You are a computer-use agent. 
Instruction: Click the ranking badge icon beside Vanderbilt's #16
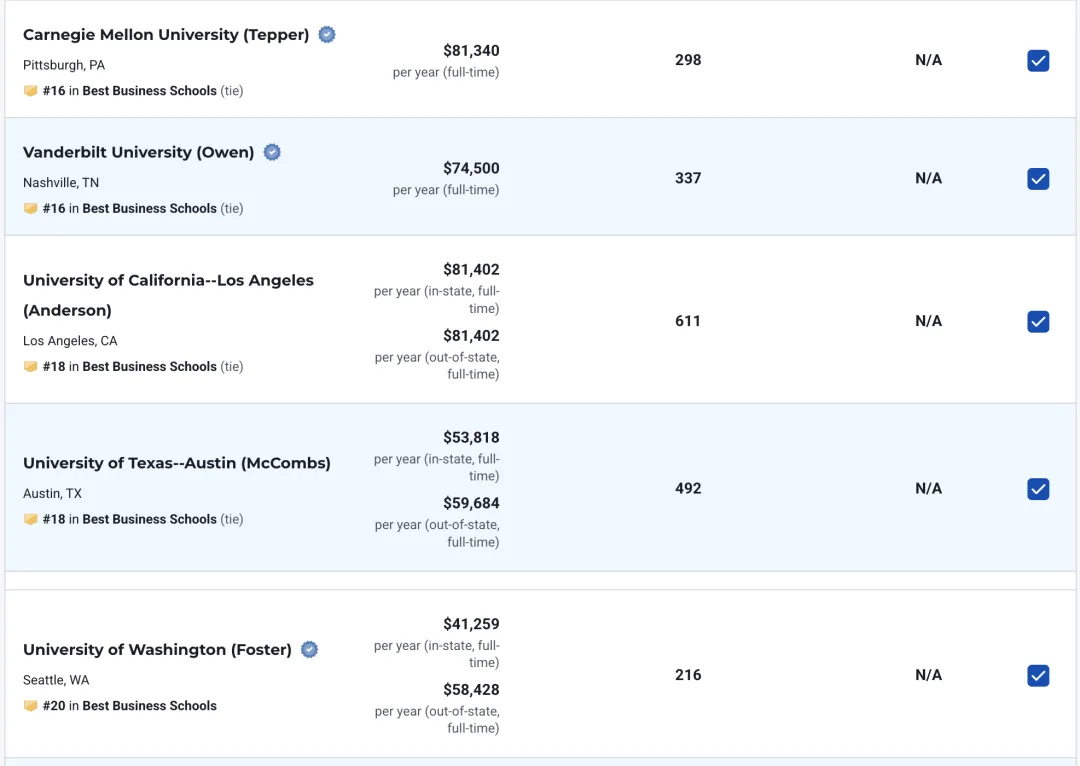[31, 209]
